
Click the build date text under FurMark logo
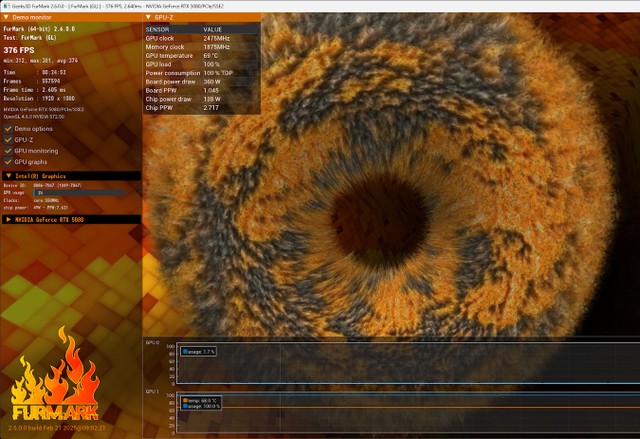click(57, 428)
